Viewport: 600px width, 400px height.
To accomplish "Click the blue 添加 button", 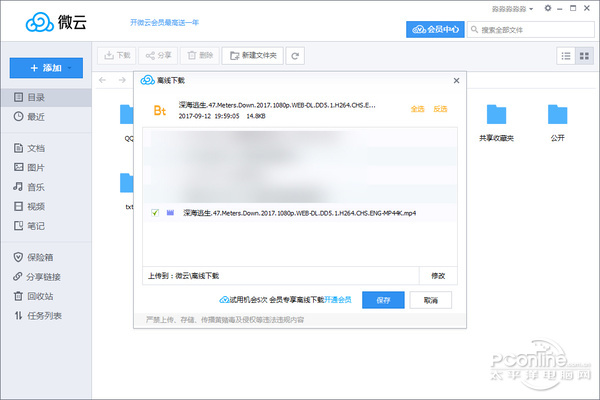I will 46,68.
